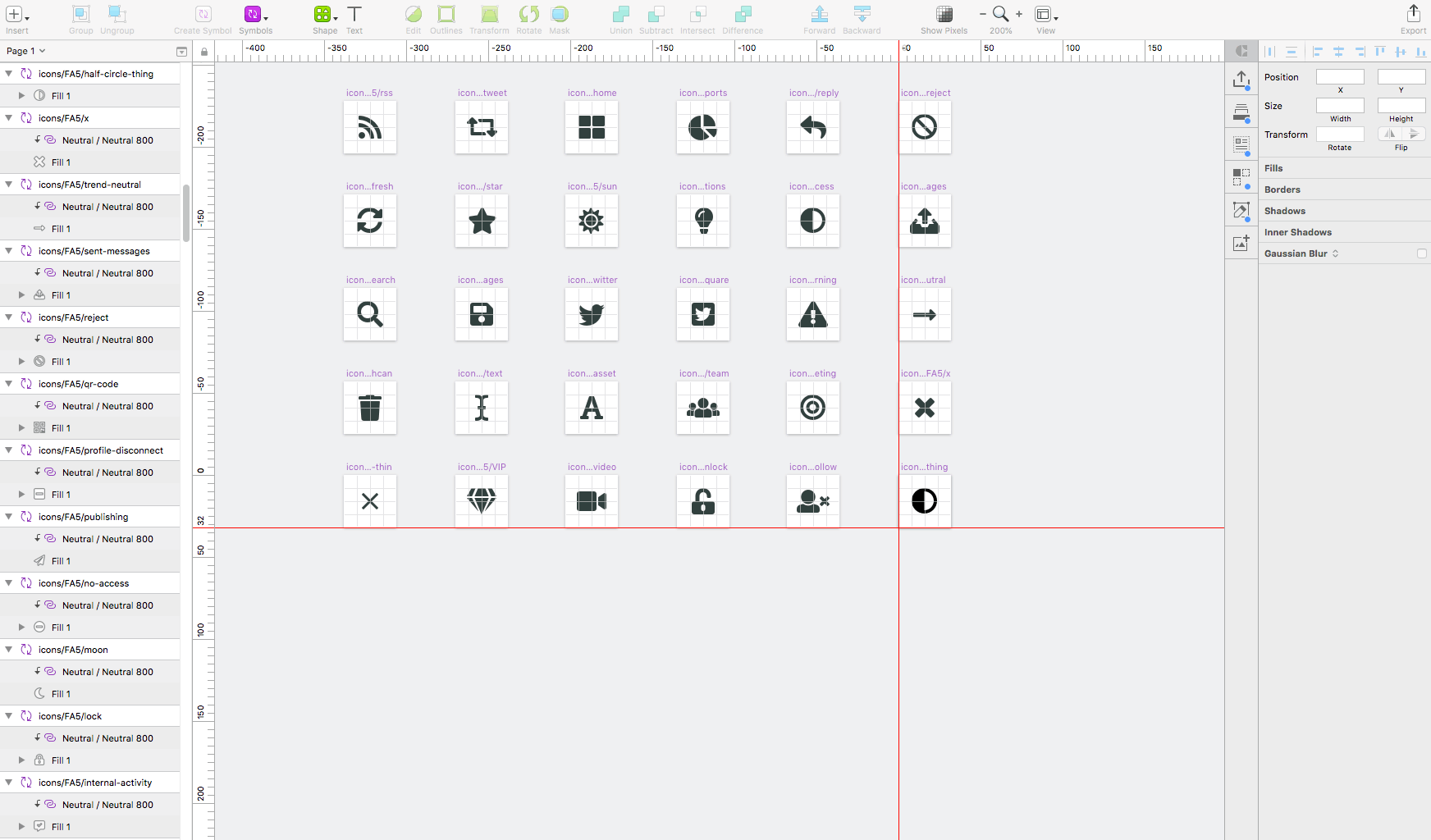The width and height of the screenshot is (1431, 840).
Task: Select the icons/FA5/publishing layer
Action: click(90, 517)
